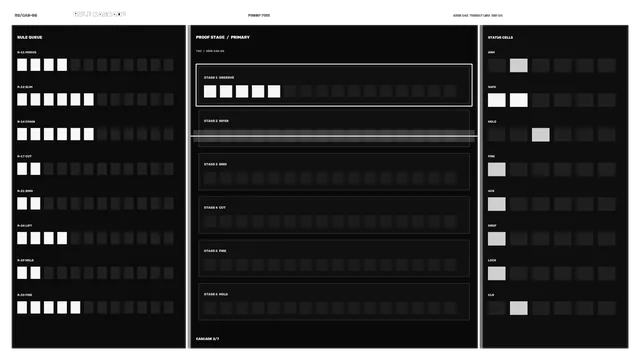Click the Status Cells panel heading
The width and height of the screenshot is (640, 360).
pos(500,38)
